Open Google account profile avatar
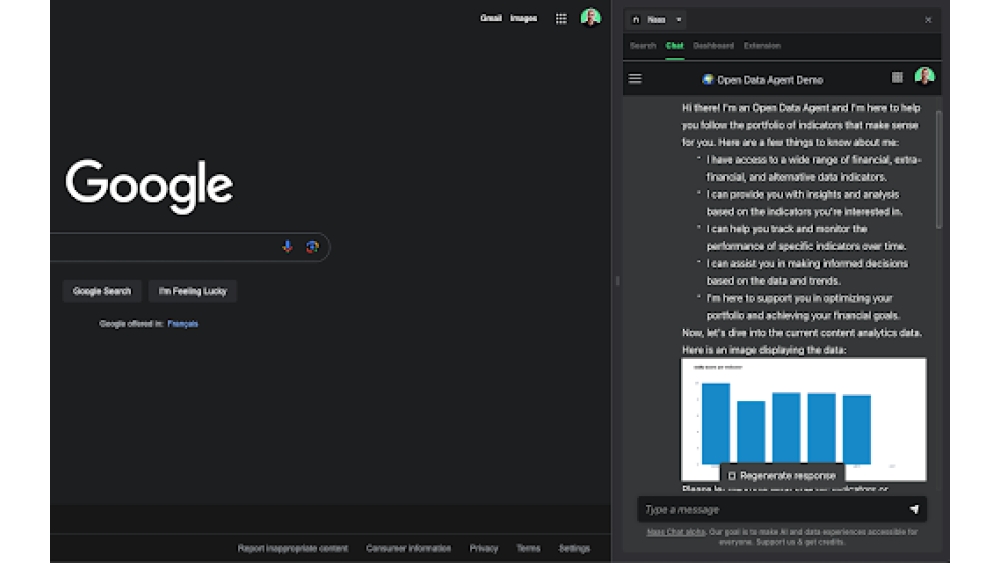 pyautogui.click(x=591, y=18)
